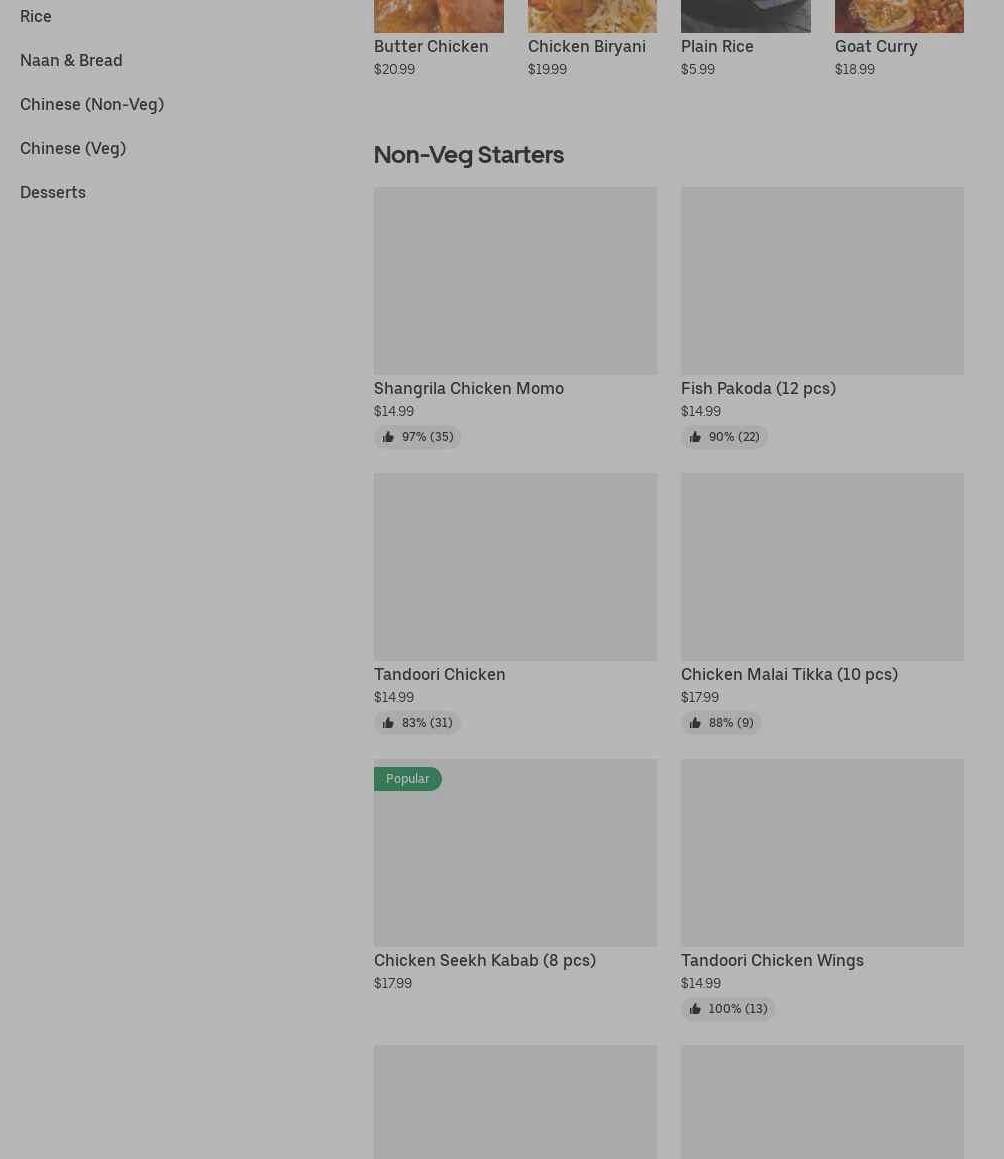Click thumbs-up icon on Fish Pakoda rating
This screenshot has width=1004, height=1159.
[695, 437]
